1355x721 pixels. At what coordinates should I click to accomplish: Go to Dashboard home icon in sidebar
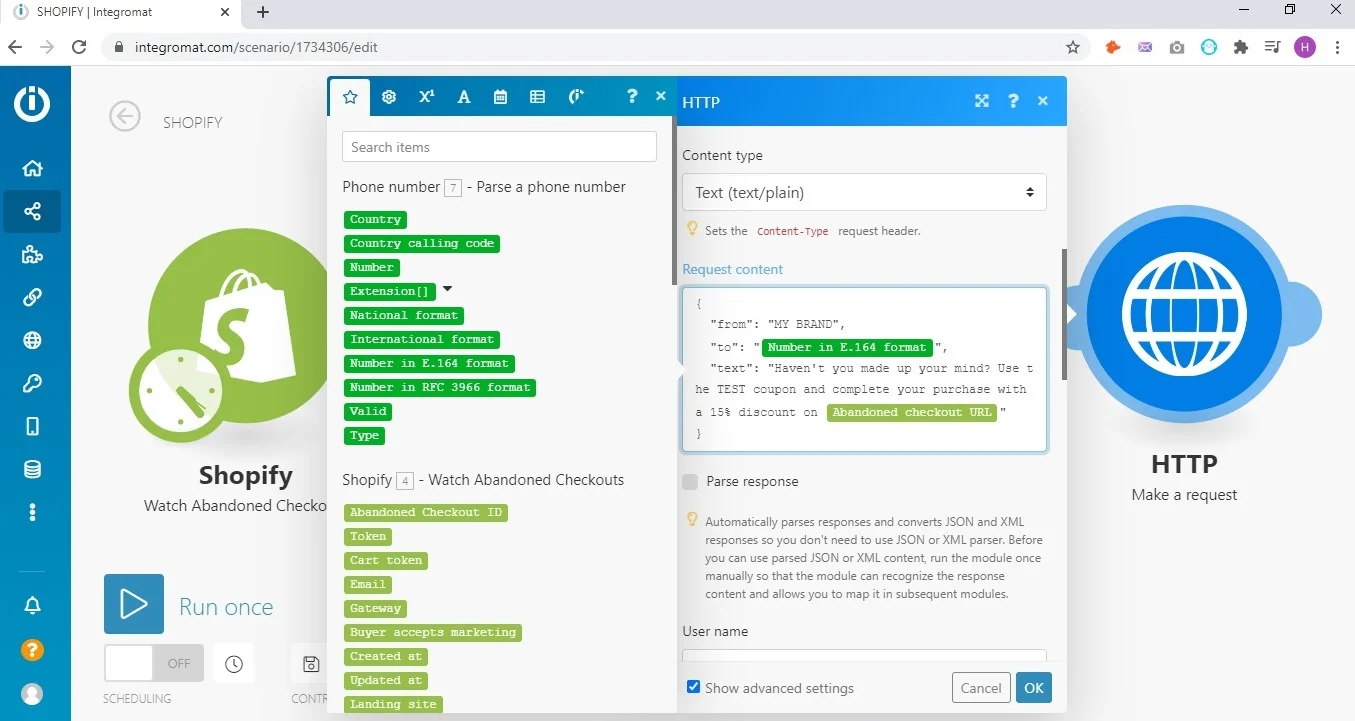pos(33,168)
